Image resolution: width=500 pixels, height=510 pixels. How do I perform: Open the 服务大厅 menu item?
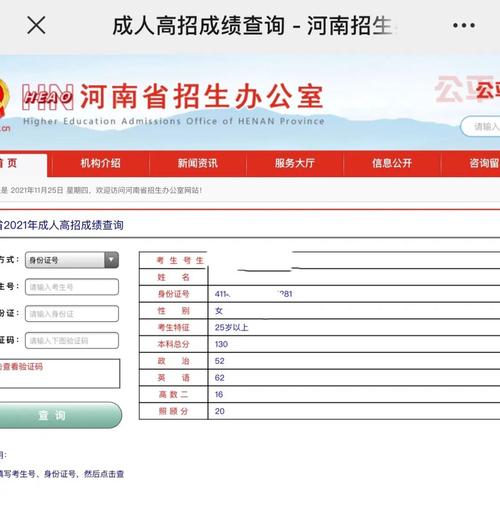[x=295, y=163]
